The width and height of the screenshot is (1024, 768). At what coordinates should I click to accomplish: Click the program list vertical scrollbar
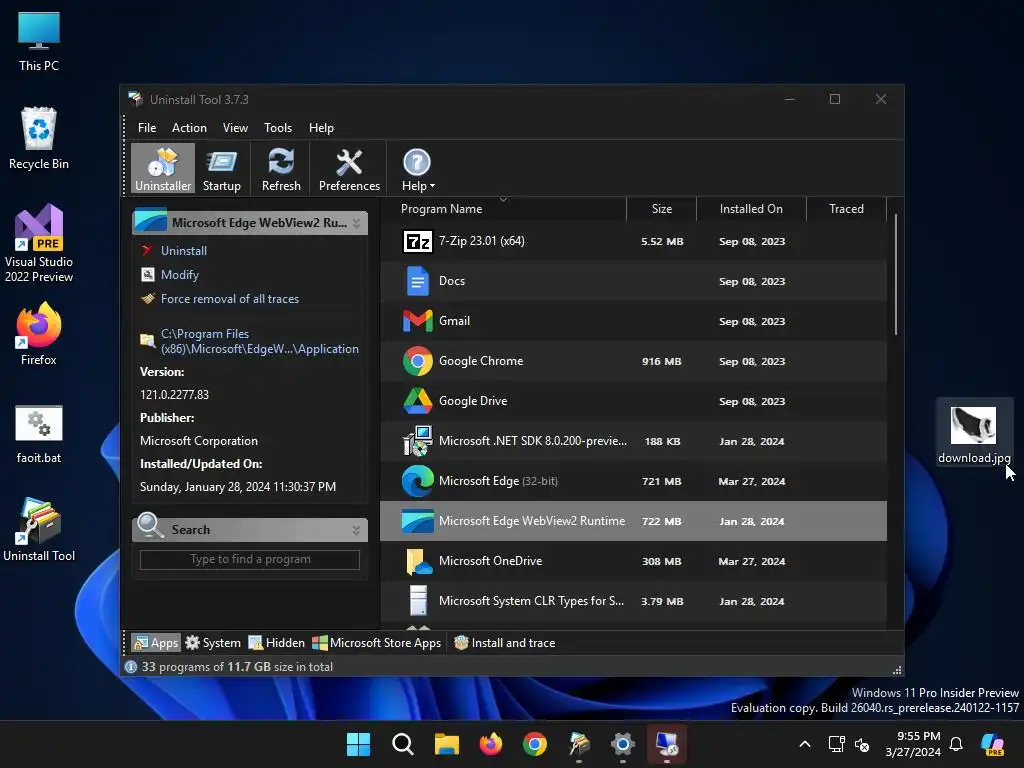[x=895, y=275]
